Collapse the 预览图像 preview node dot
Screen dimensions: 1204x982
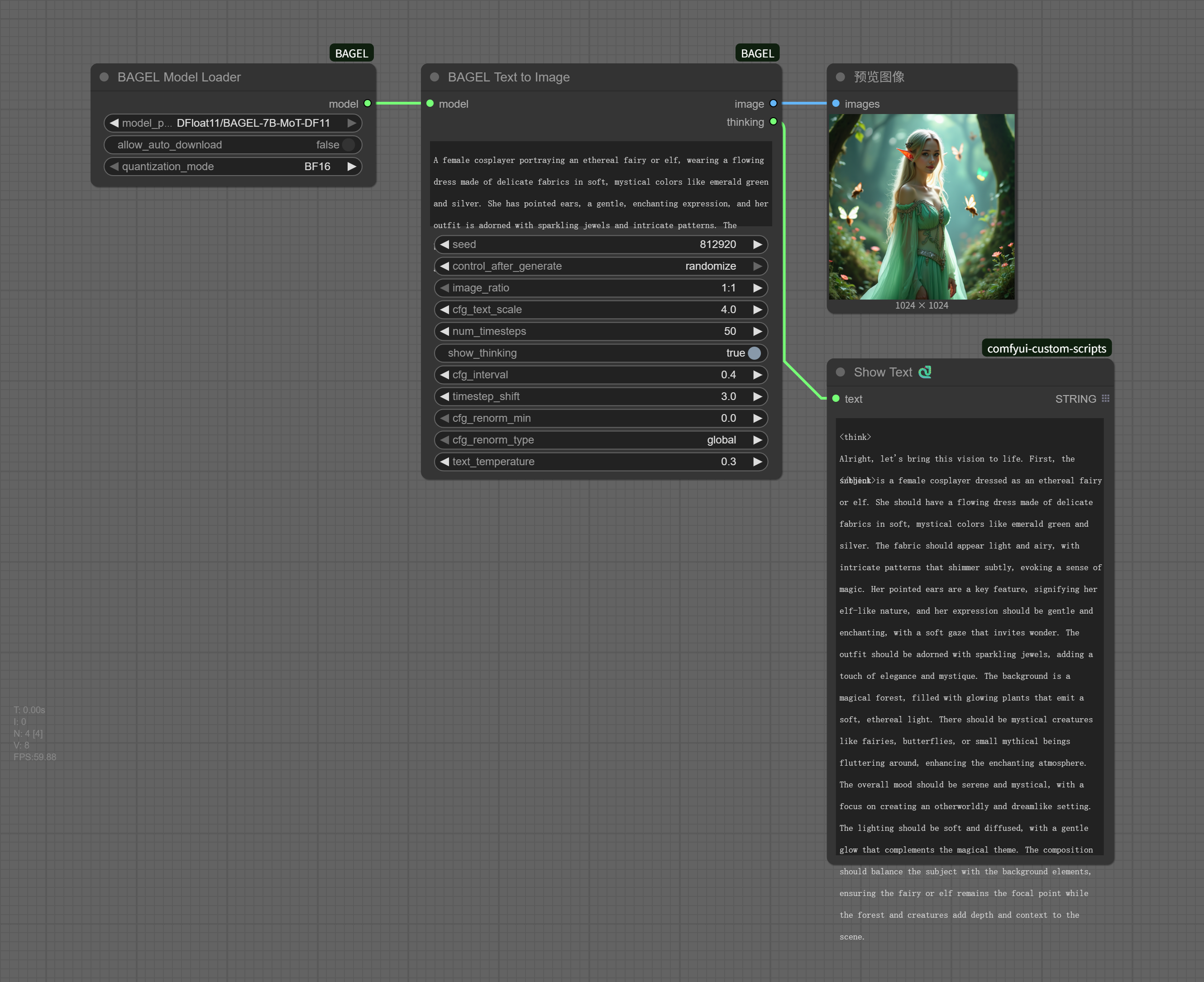pyautogui.click(x=840, y=77)
